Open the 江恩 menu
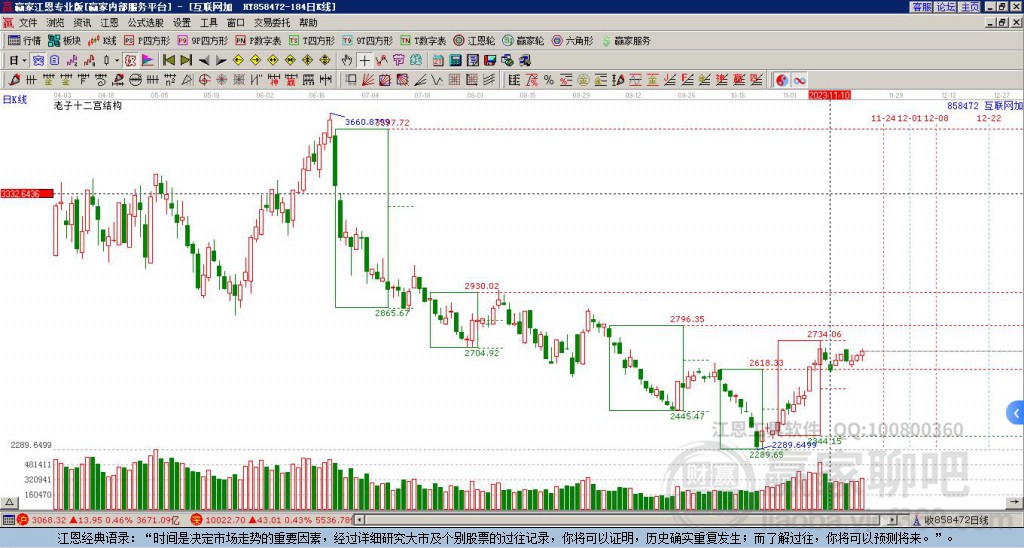The image size is (1024, 548). pyautogui.click(x=109, y=23)
